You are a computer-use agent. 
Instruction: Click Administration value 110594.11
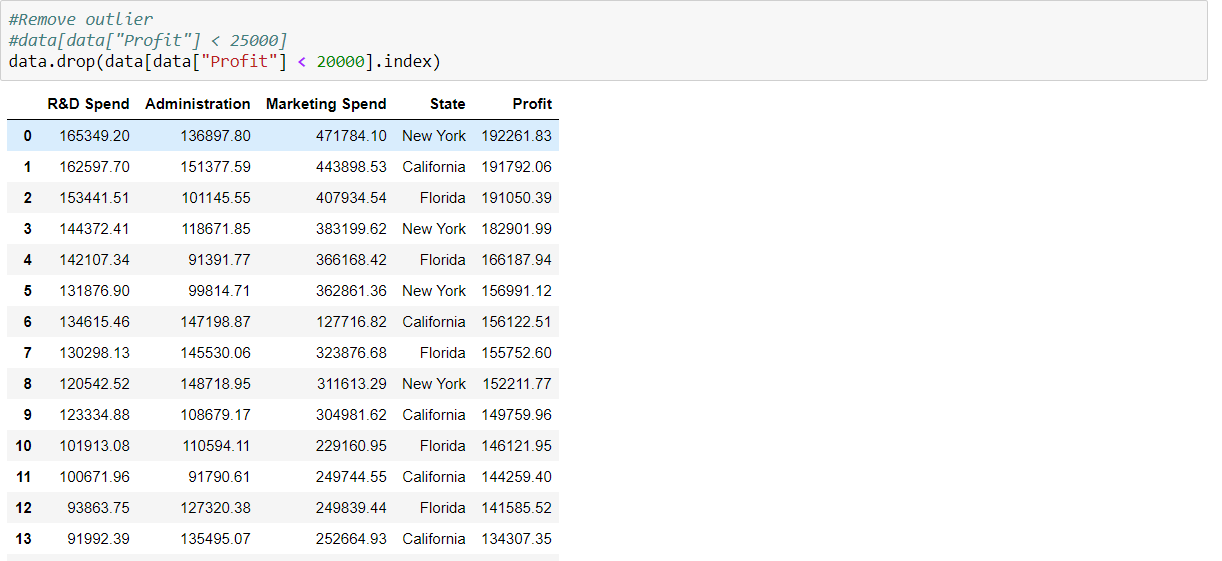(x=215, y=446)
